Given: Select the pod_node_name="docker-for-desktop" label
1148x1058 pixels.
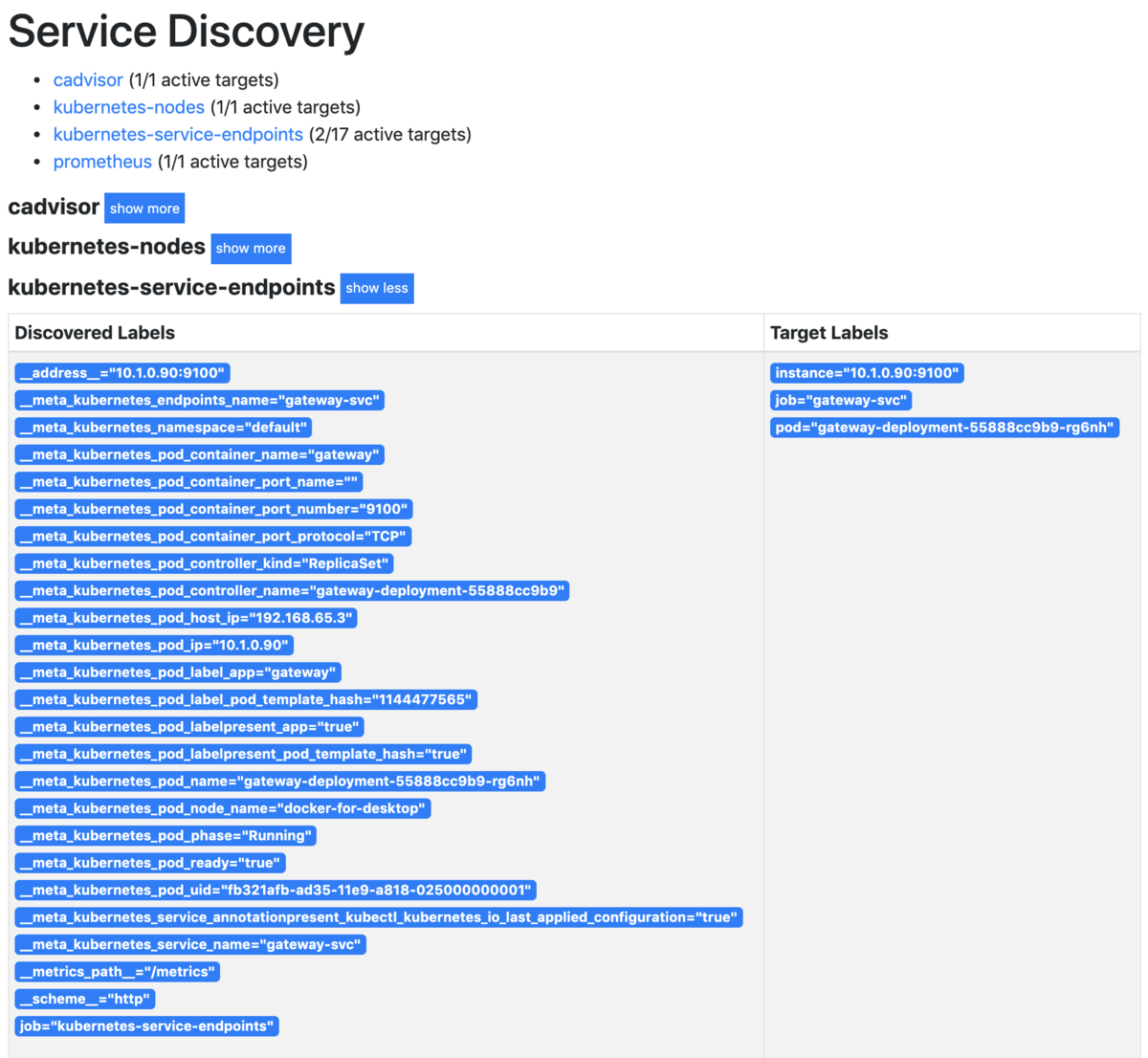Looking at the screenshot, I should 223,808.
